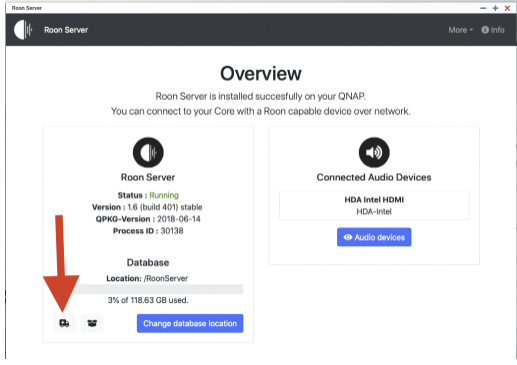Click the Location /RoonServer text
517x365 pixels.
[147, 278]
